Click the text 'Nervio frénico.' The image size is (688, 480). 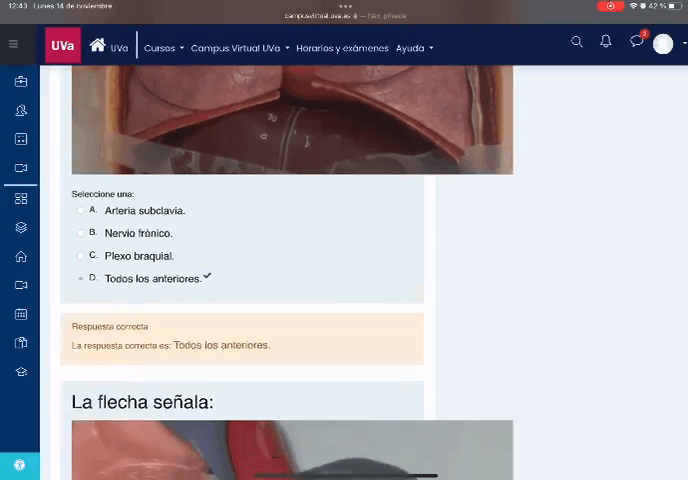tap(139, 233)
